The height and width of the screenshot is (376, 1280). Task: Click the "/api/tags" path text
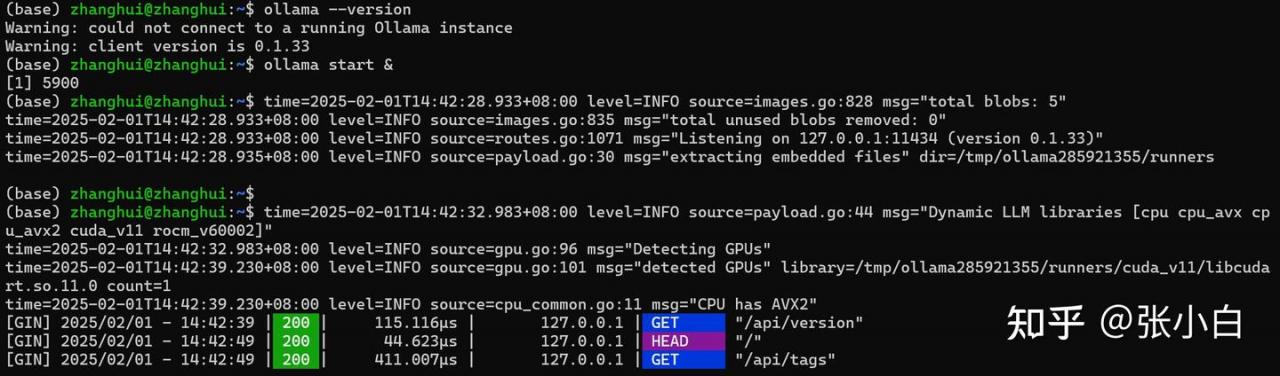click(785, 359)
